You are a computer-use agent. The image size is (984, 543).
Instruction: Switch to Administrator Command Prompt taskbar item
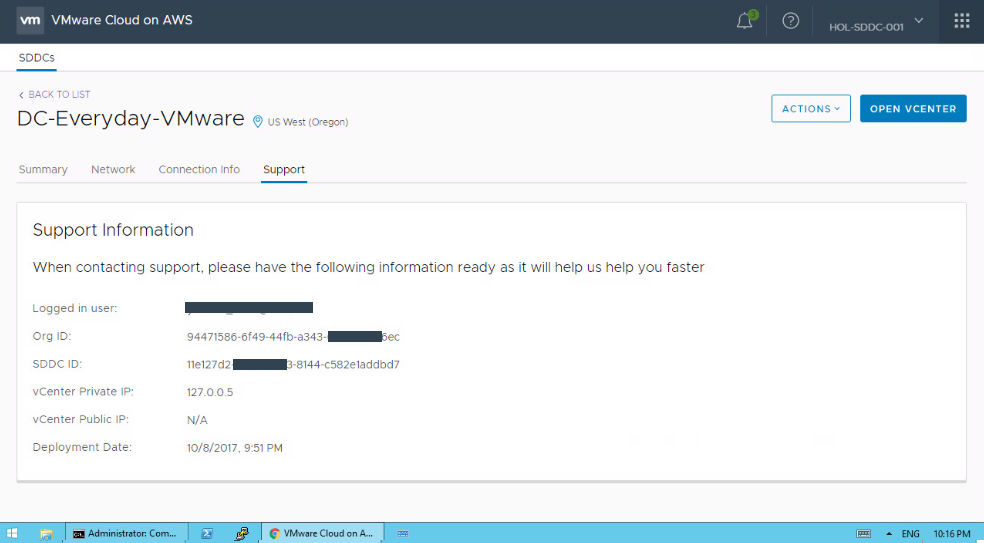[x=126, y=534]
